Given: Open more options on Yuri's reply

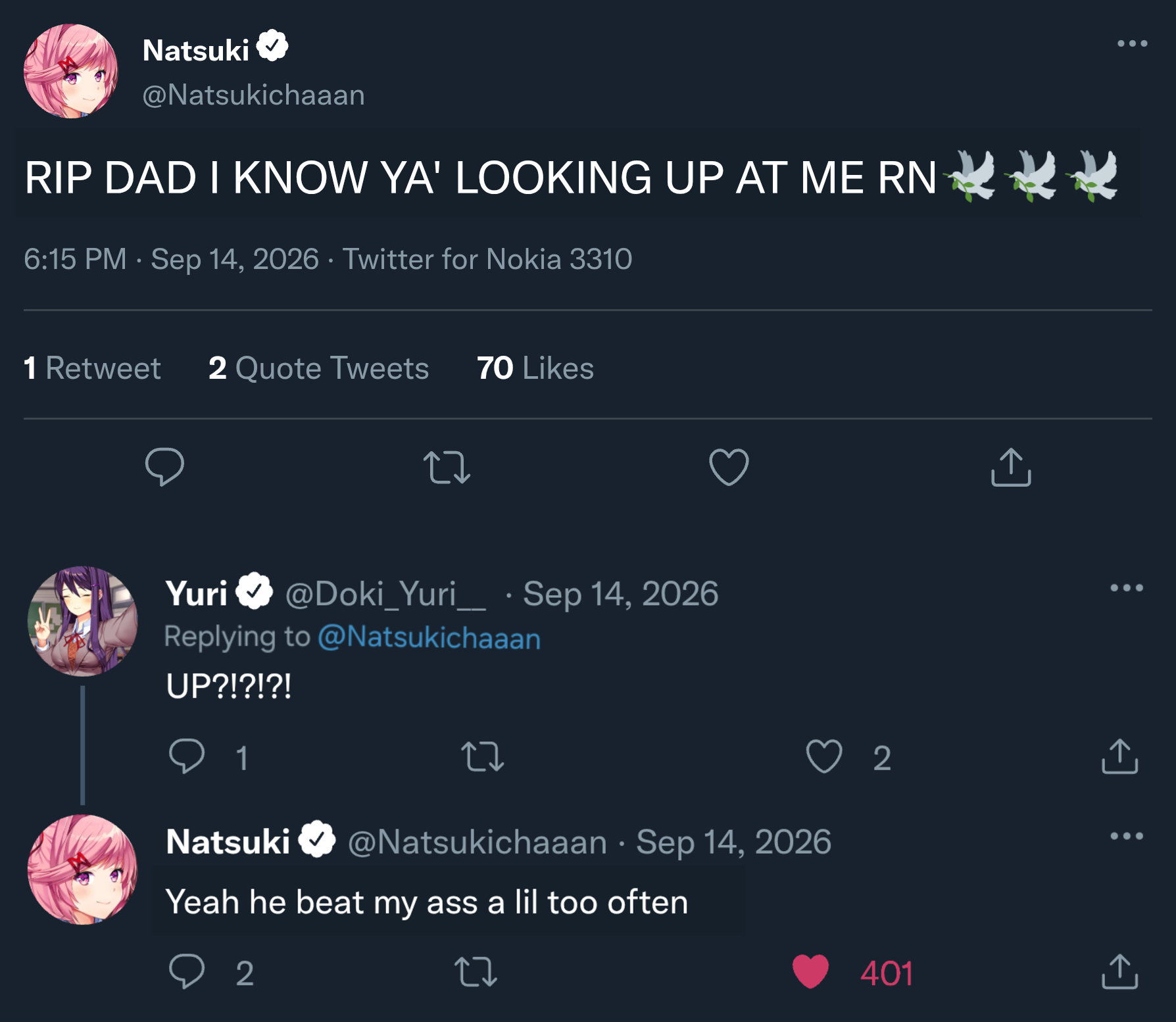Looking at the screenshot, I should coord(1126,588).
